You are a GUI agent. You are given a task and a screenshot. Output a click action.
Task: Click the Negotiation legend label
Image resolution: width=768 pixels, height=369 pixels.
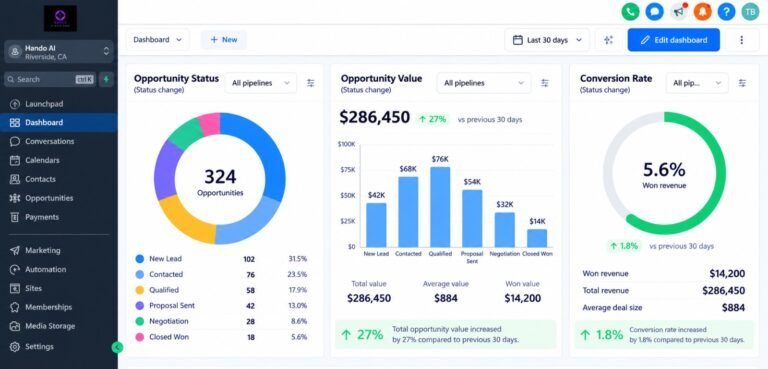click(x=169, y=321)
